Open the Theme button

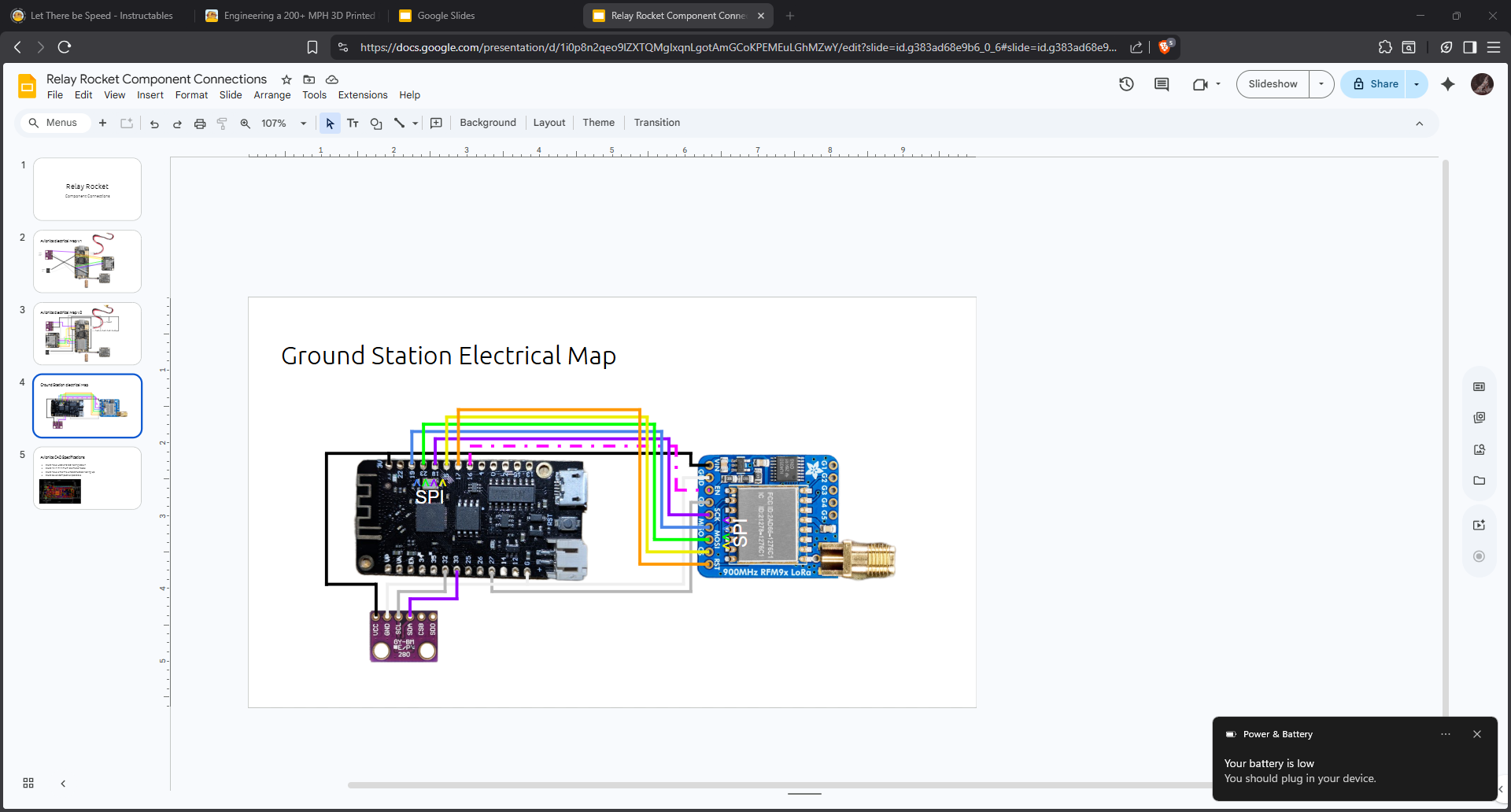[598, 123]
